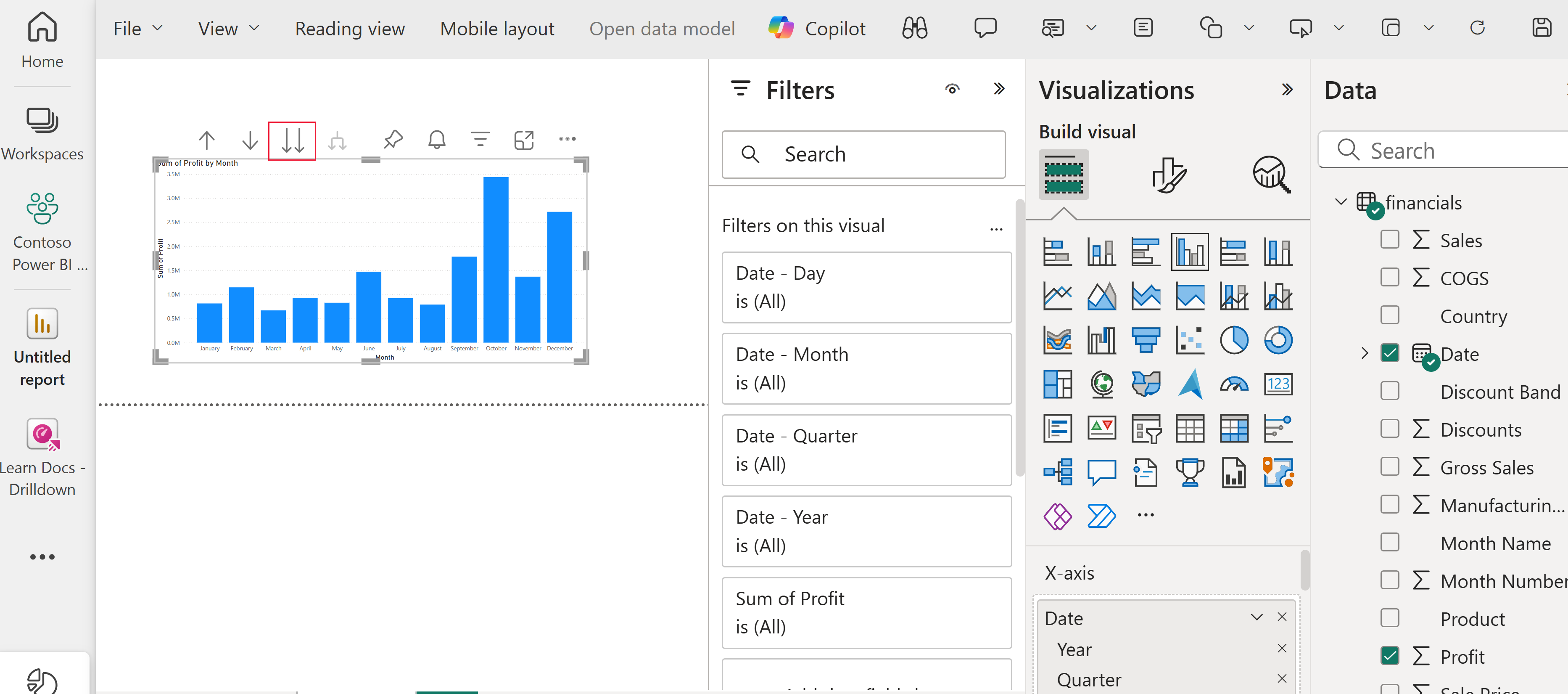This screenshot has width=1568, height=694.
Task: Click the Filters pane search box
Action: click(x=863, y=155)
